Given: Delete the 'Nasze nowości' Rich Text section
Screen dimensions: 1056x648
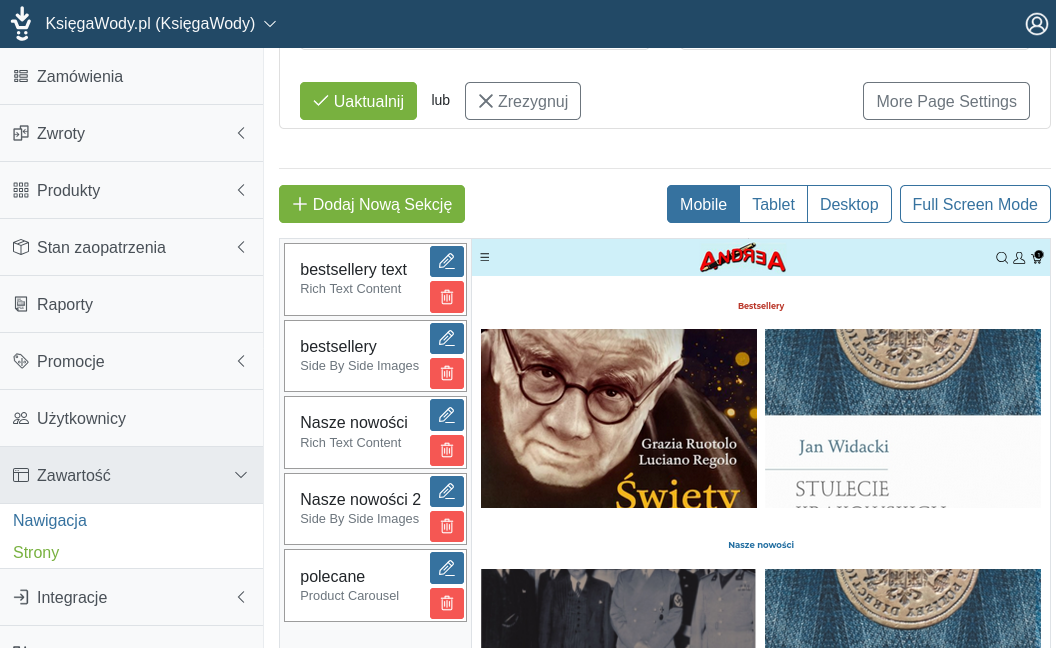Looking at the screenshot, I should (x=447, y=450).
